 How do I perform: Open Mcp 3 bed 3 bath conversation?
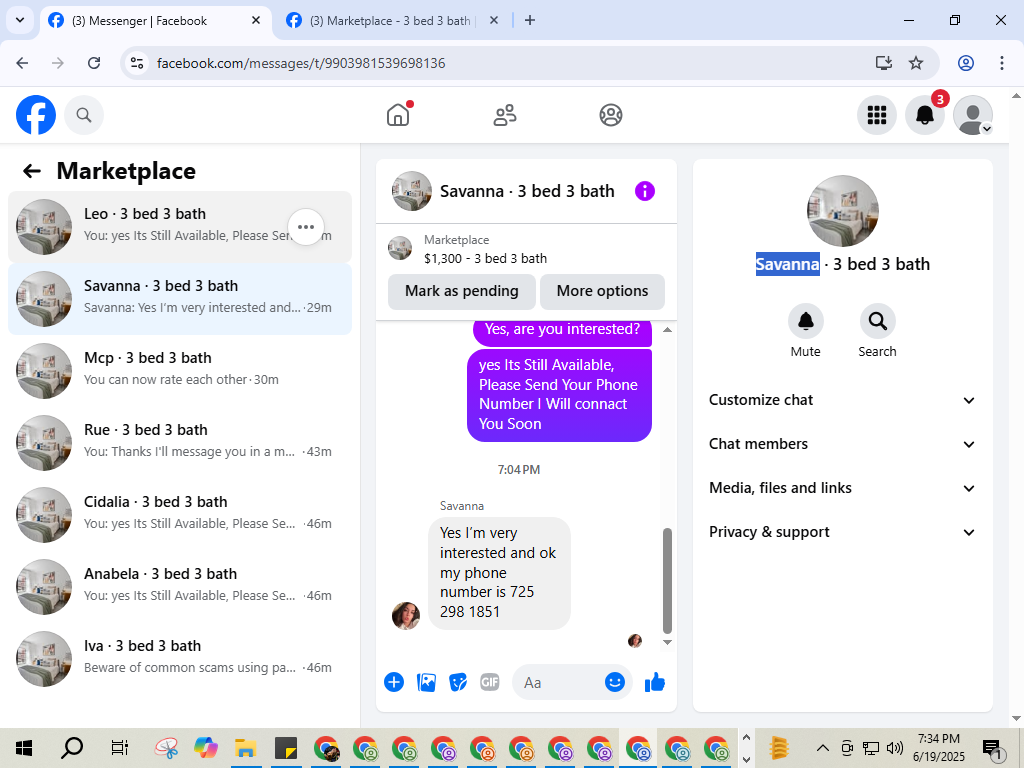pos(180,371)
